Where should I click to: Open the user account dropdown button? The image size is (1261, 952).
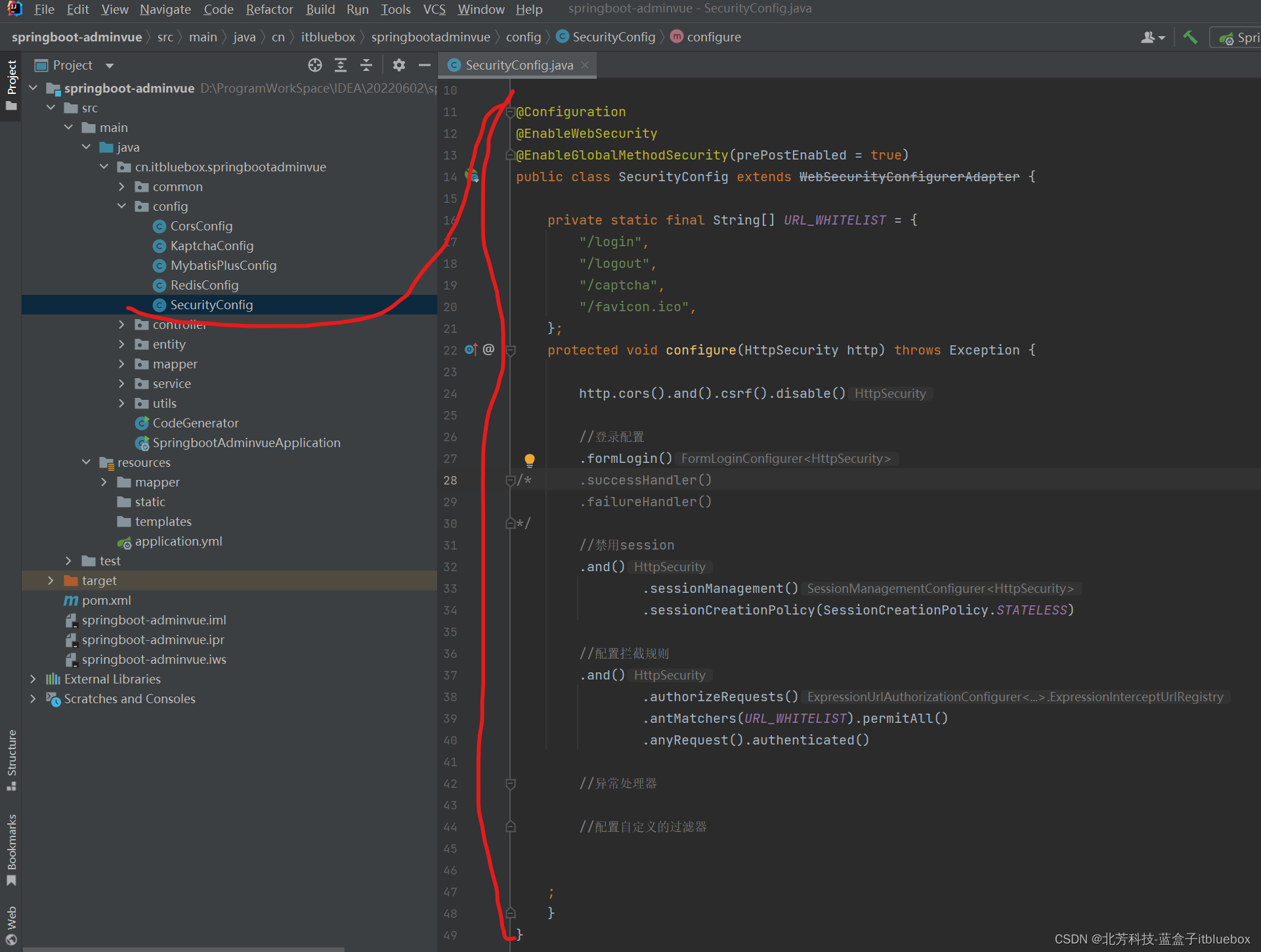pyautogui.click(x=1153, y=37)
